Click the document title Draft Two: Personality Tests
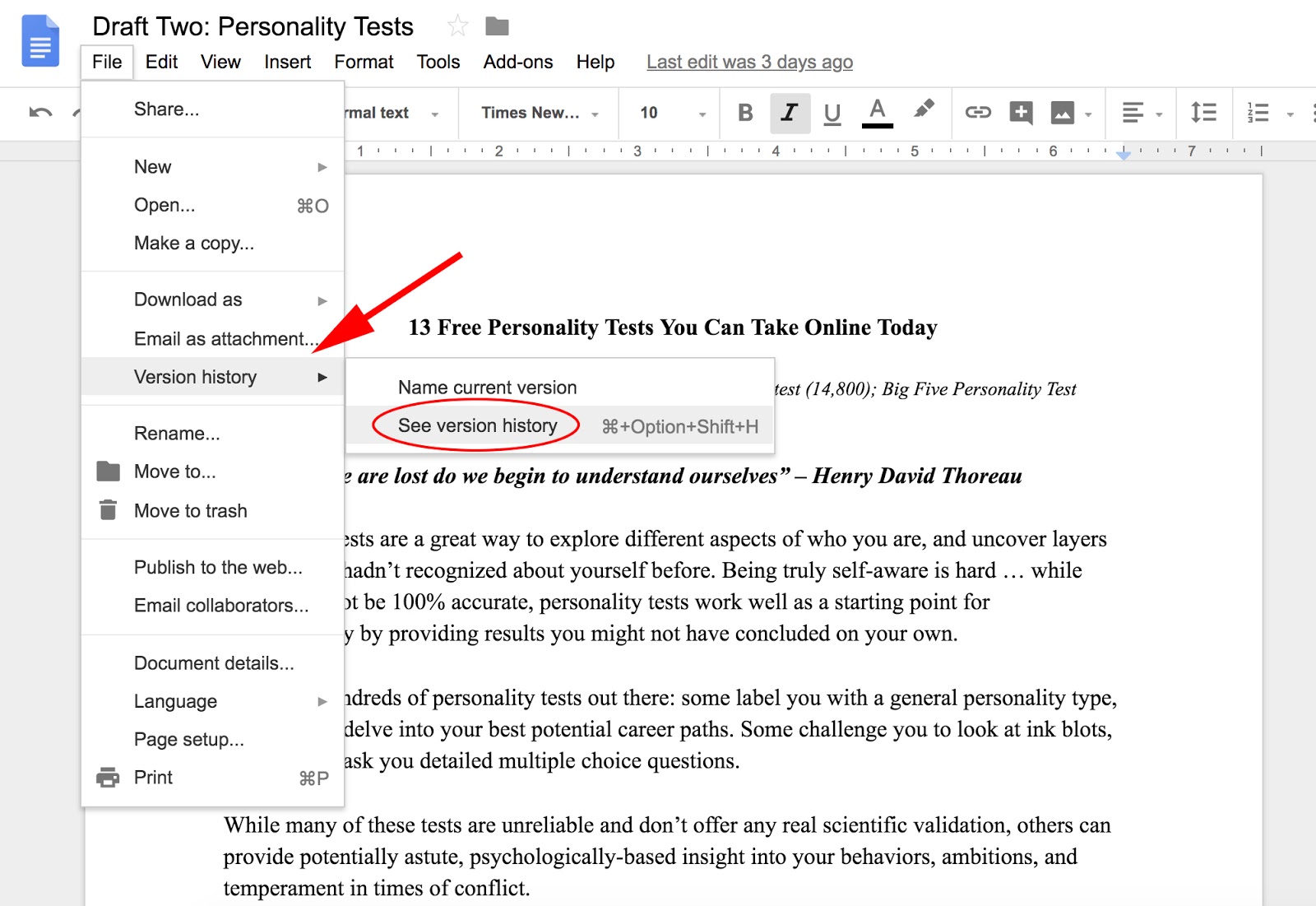 253,26
